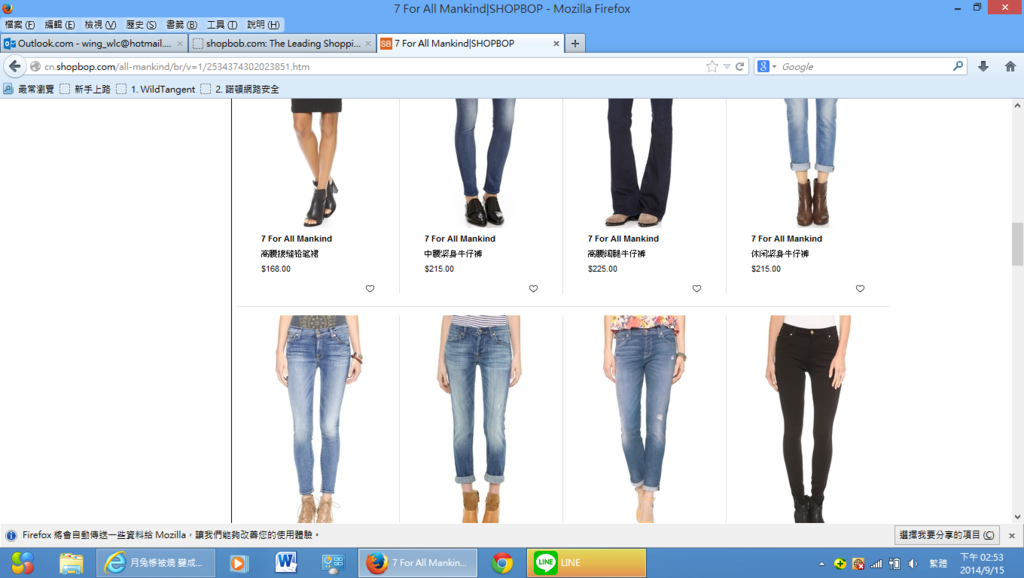Click the $168.00 price text
The image size is (1024, 578).
tap(276, 268)
